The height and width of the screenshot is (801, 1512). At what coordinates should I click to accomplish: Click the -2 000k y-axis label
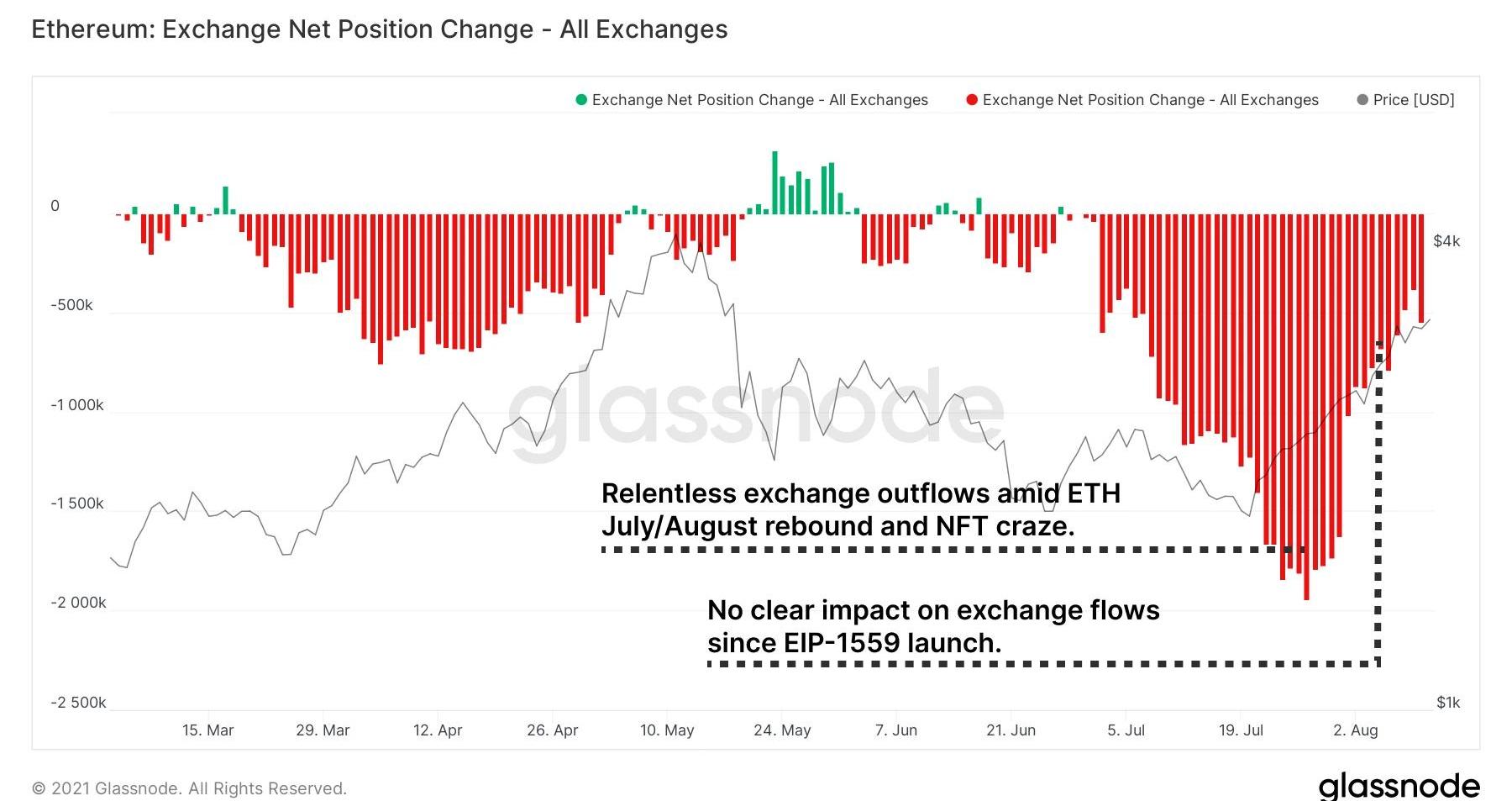pyautogui.click(x=78, y=603)
